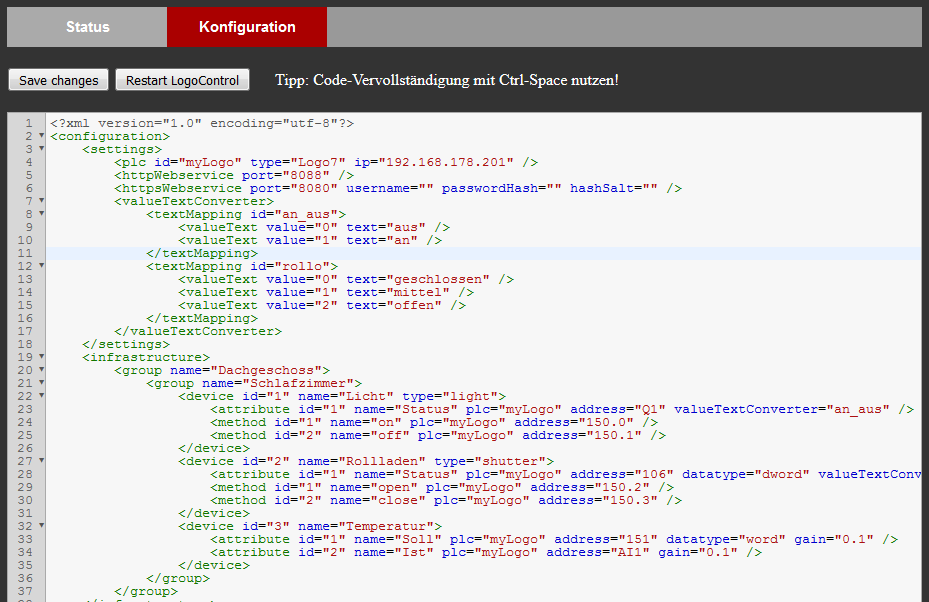Open the Konfiguration tab
This screenshot has width=929, height=602.
[x=247, y=27]
